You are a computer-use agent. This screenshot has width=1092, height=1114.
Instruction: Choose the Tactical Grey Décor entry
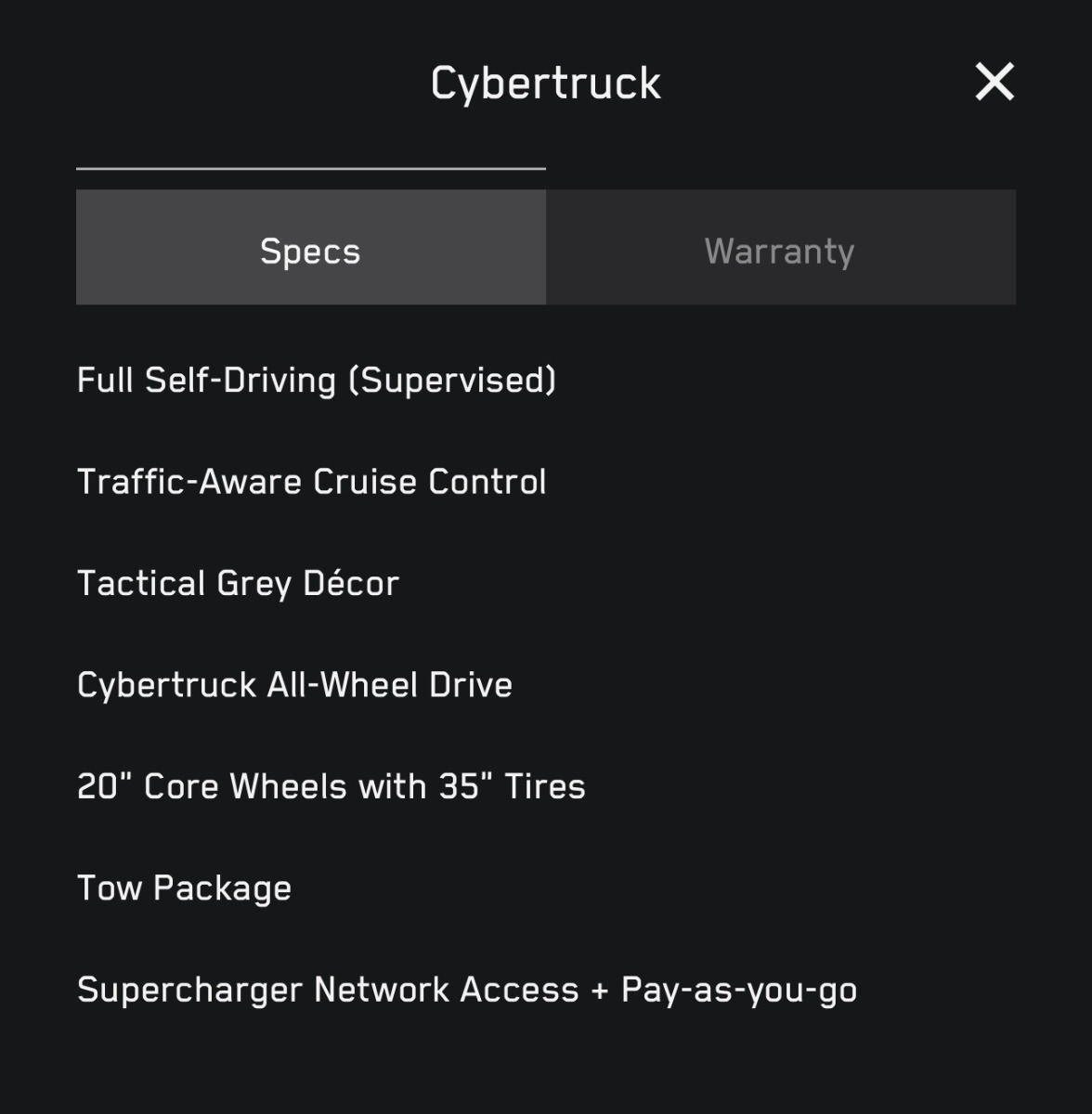click(x=238, y=583)
